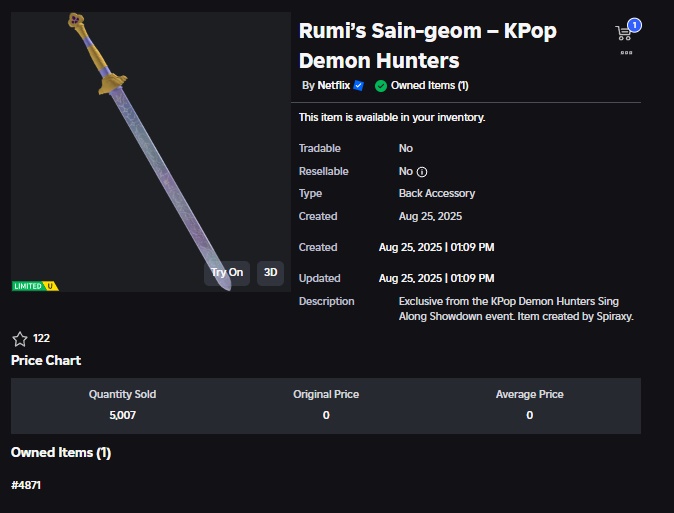Click the Price Chart heading

pos(46,360)
